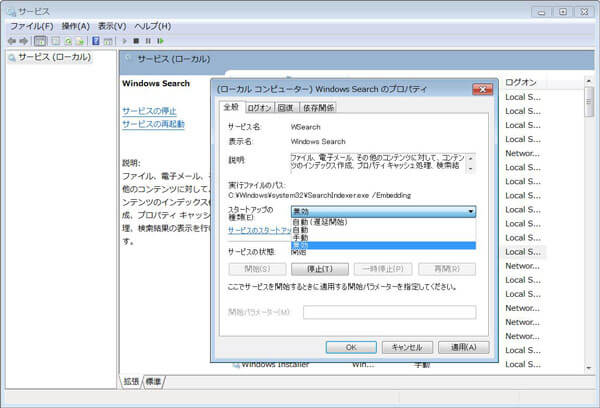Click the 開始パラメーター input field
Image resolution: width=600 pixels, height=408 pixels.
coord(390,312)
